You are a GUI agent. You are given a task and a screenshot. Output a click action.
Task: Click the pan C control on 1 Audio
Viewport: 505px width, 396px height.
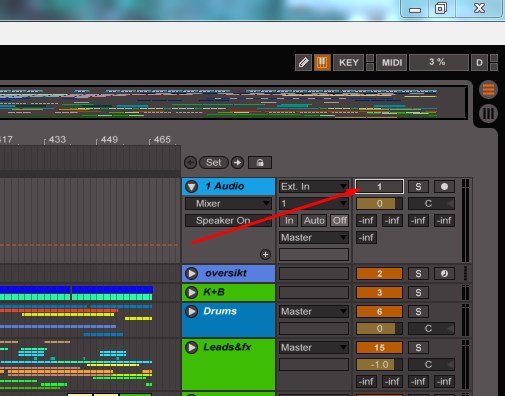click(431, 203)
